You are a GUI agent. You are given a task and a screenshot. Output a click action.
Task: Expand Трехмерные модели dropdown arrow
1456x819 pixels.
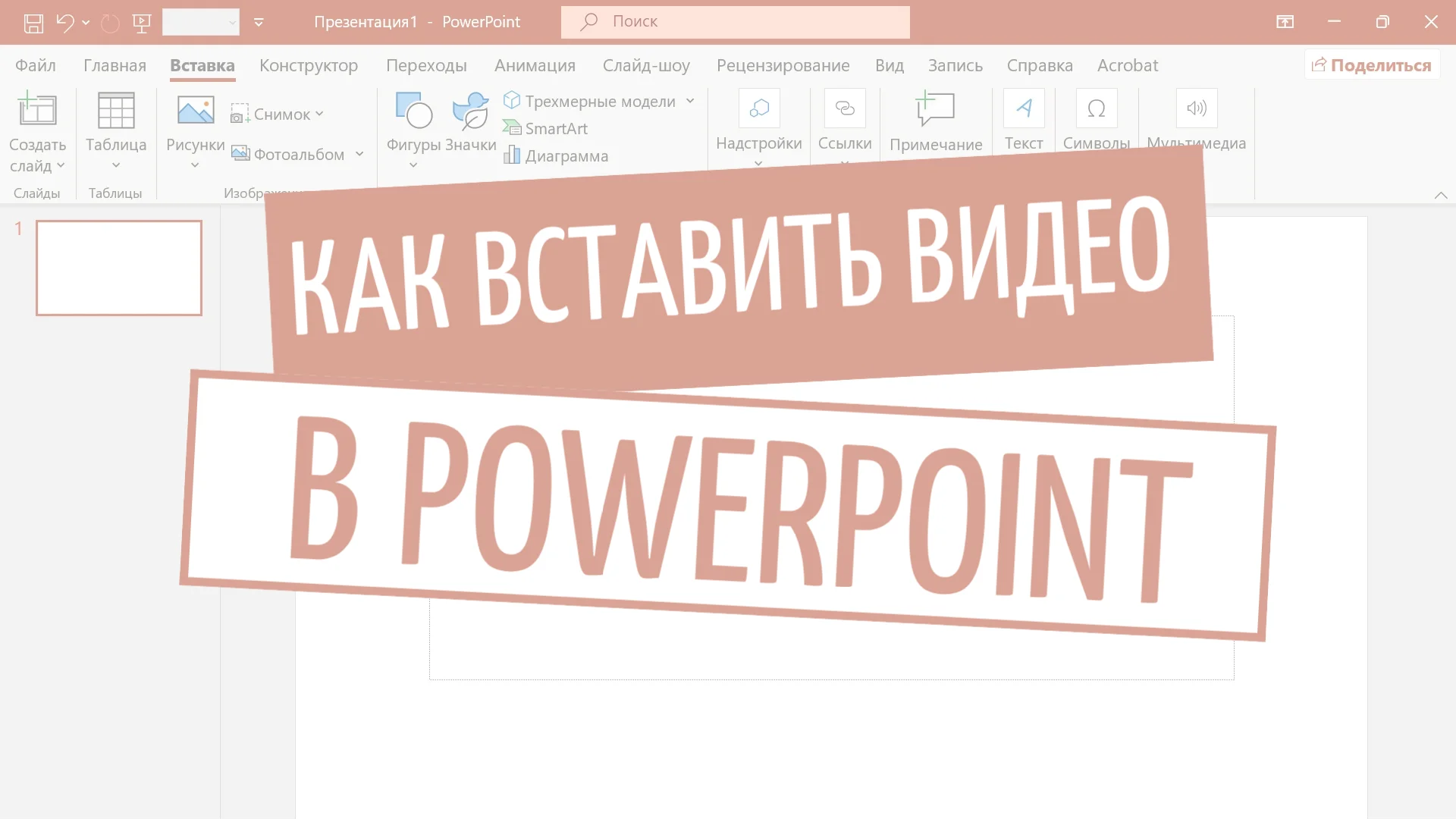point(690,101)
